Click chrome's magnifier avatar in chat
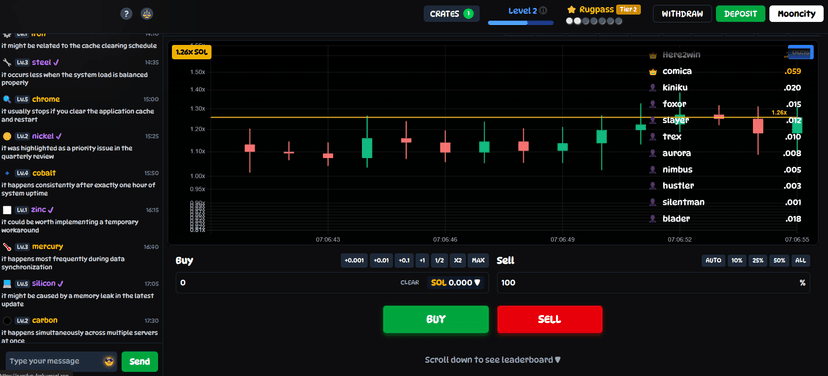828x376 pixels. [x=7, y=99]
